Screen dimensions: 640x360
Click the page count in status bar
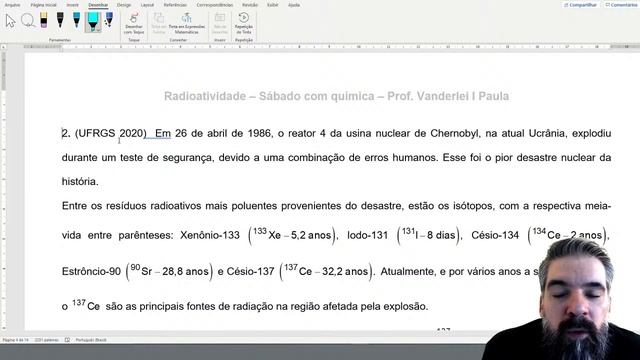pos(16,340)
